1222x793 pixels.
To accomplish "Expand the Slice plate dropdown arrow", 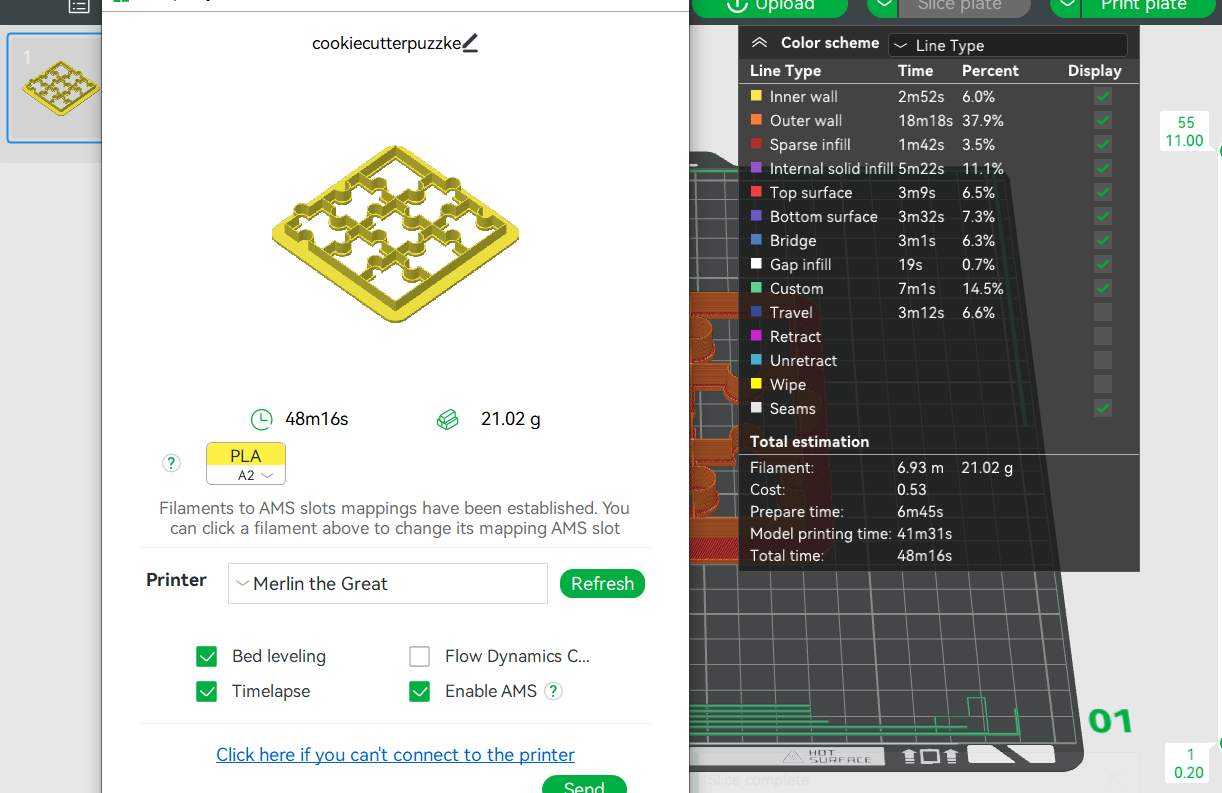I will [x=885, y=6].
